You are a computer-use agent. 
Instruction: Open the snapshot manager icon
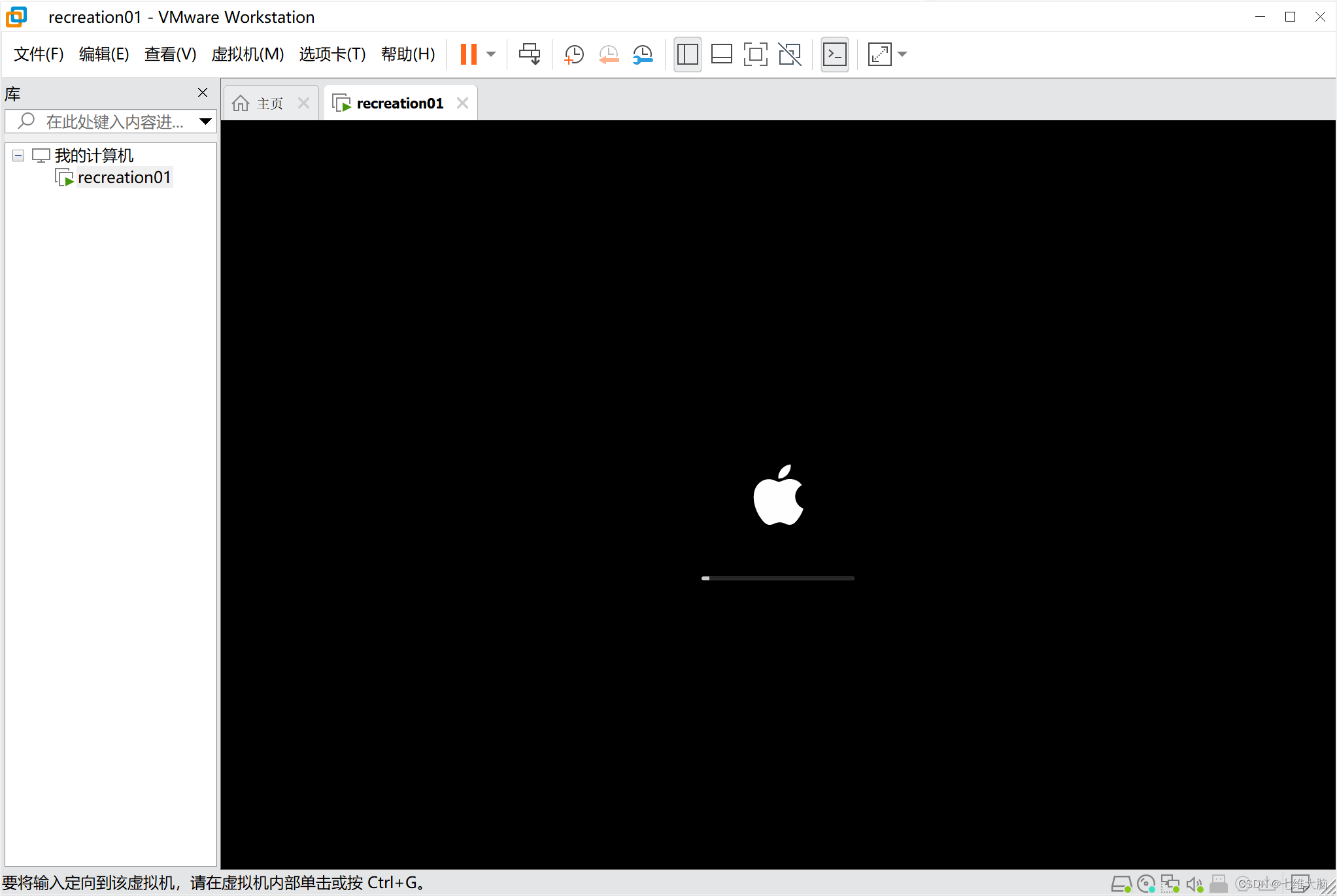coord(643,54)
